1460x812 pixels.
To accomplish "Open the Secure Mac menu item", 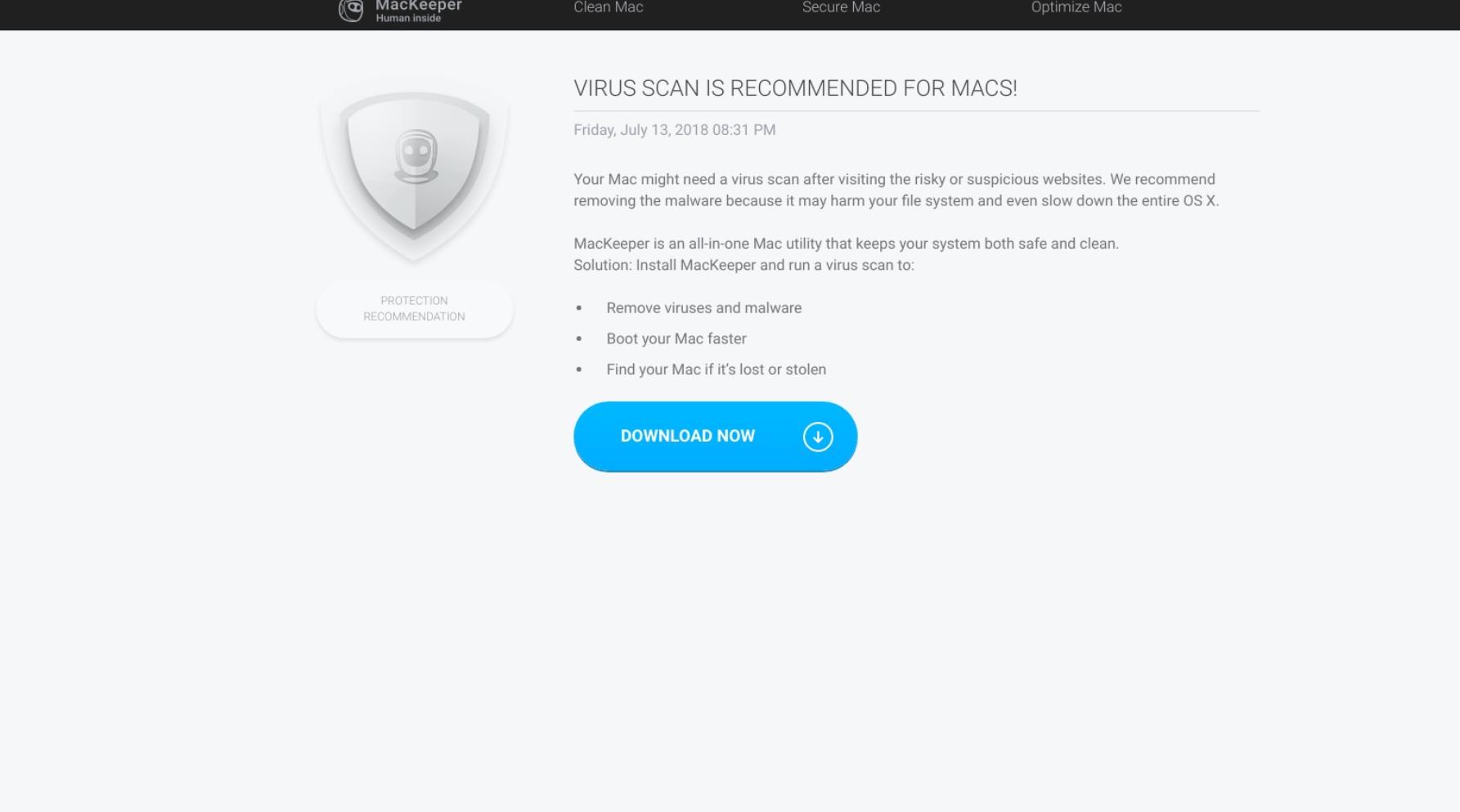I will (841, 7).
